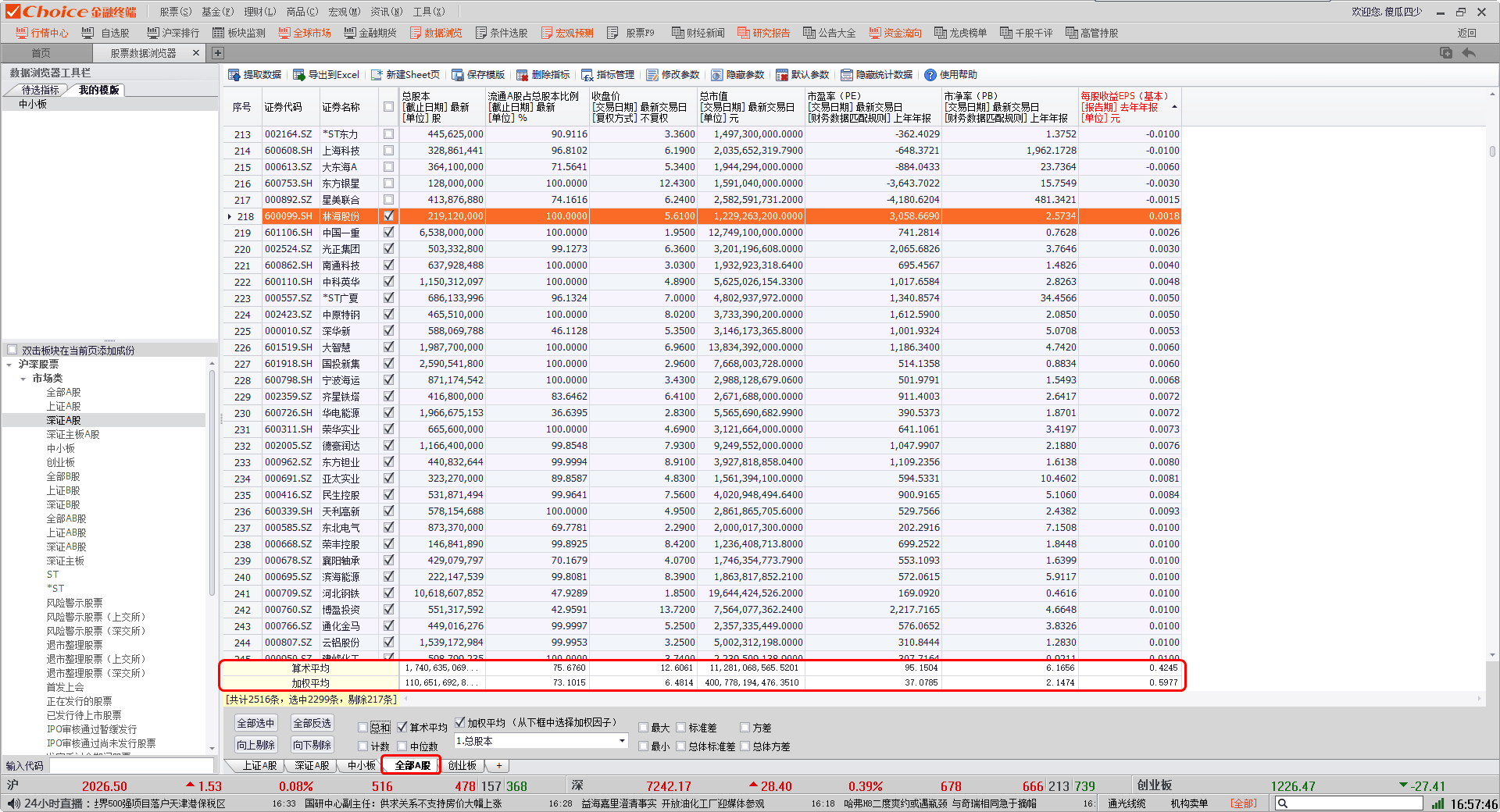Open the 1.总股本 weighting factor dropdown
Screen dimensions: 1500x812
(x=622, y=741)
